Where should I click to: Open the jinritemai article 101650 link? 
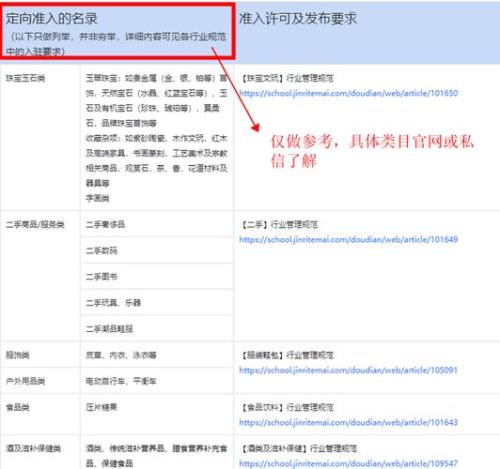tap(348, 93)
